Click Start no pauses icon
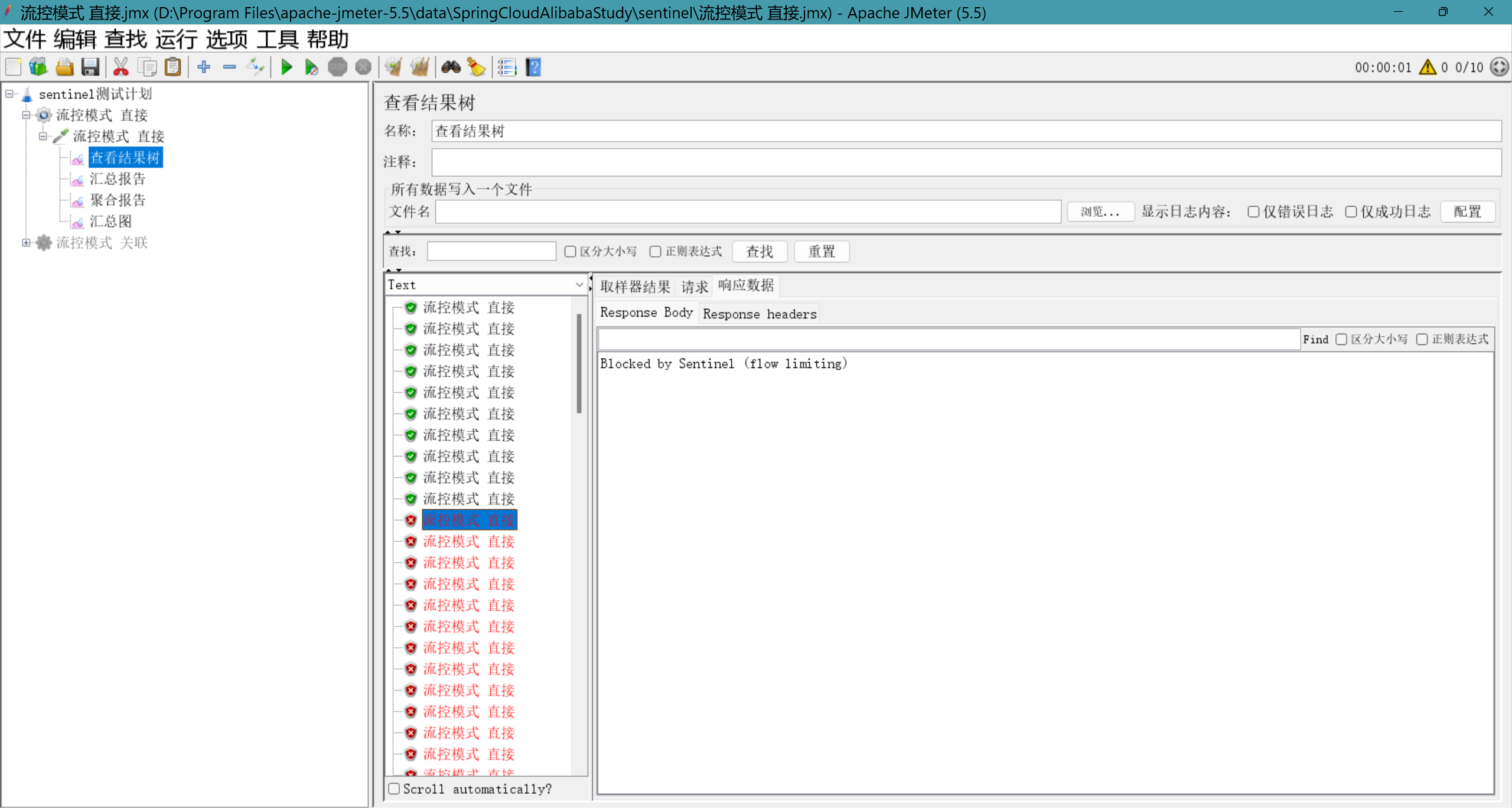The width and height of the screenshot is (1512, 808). tap(311, 67)
